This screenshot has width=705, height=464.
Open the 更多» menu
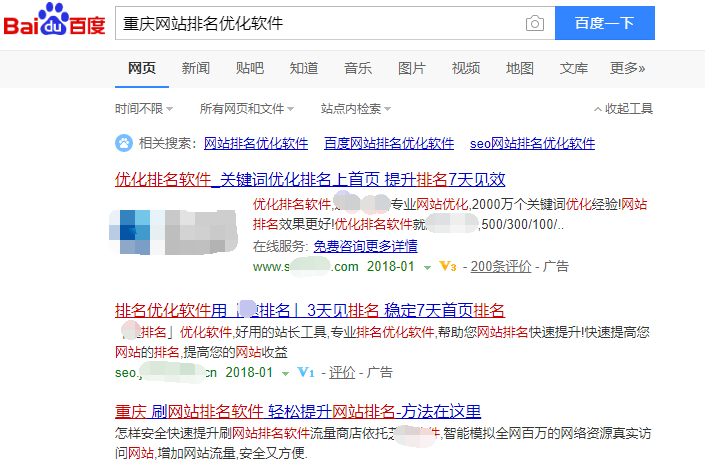click(x=627, y=68)
